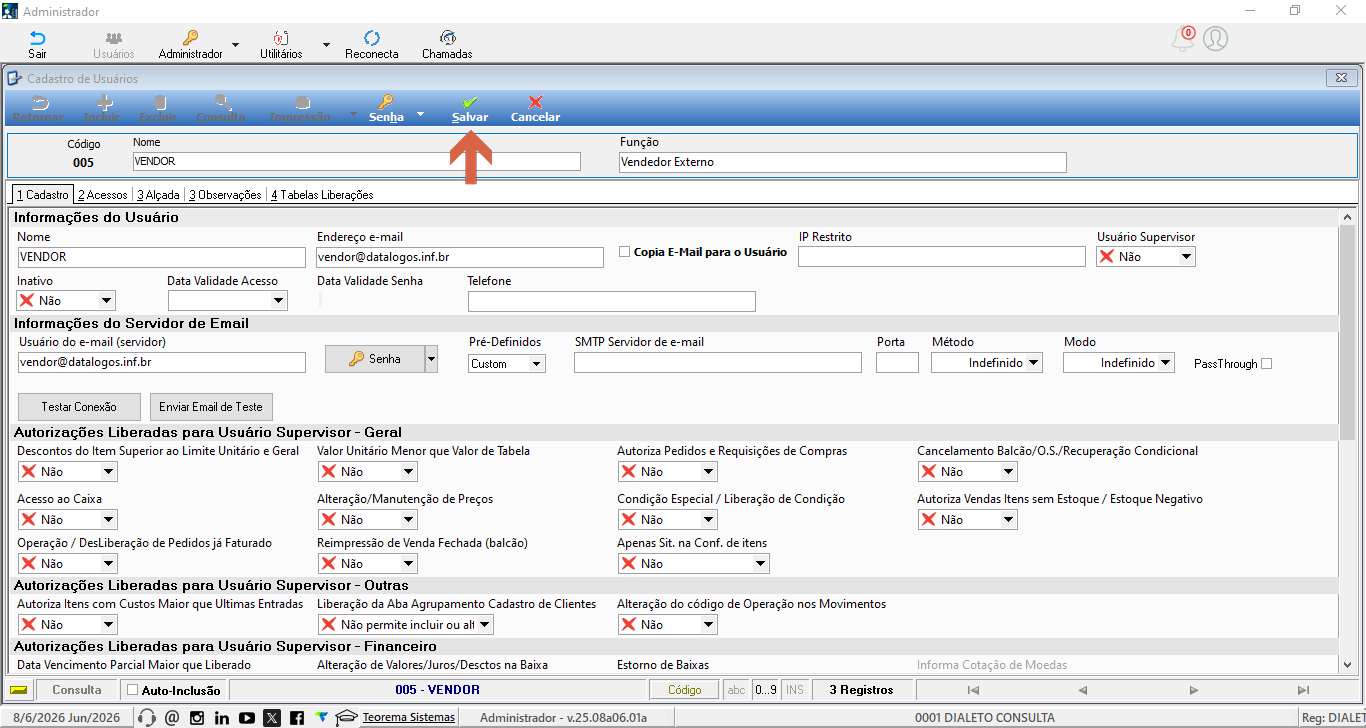Image resolution: width=1366 pixels, height=728 pixels.
Task: Open the 4 Tabelas Liberações tab
Action: click(321, 195)
